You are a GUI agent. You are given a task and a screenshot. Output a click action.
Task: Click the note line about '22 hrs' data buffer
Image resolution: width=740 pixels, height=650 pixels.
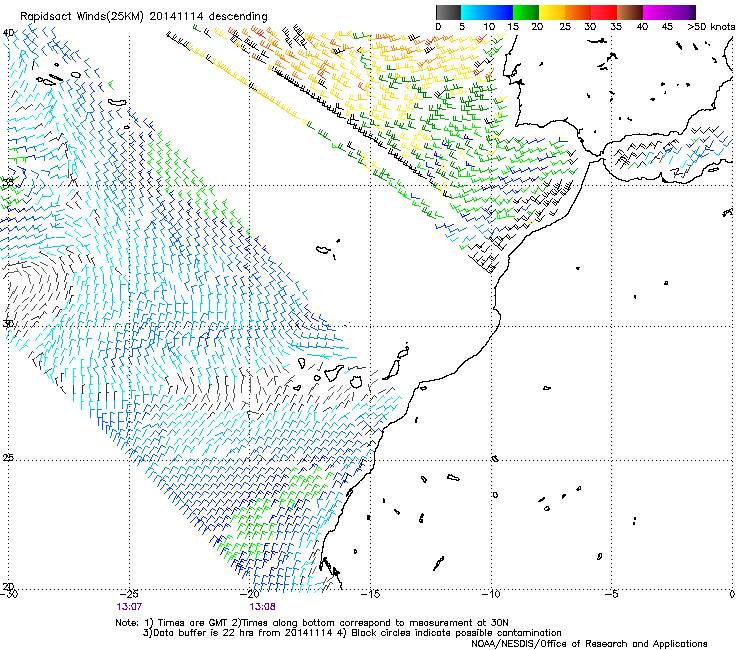point(352,633)
